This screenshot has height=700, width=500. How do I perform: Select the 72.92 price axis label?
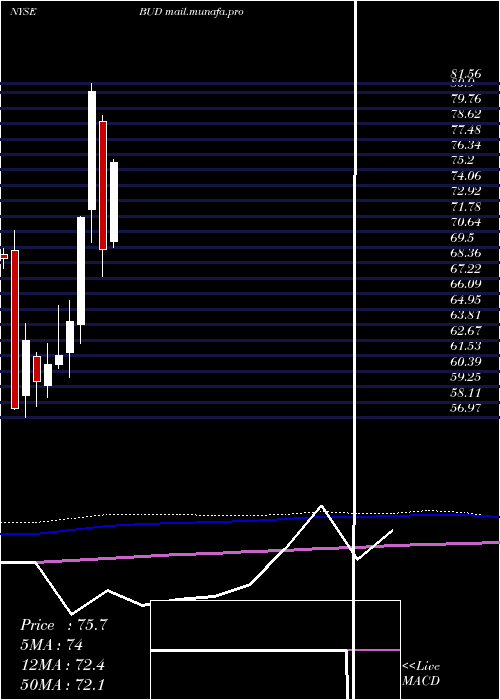(466, 192)
